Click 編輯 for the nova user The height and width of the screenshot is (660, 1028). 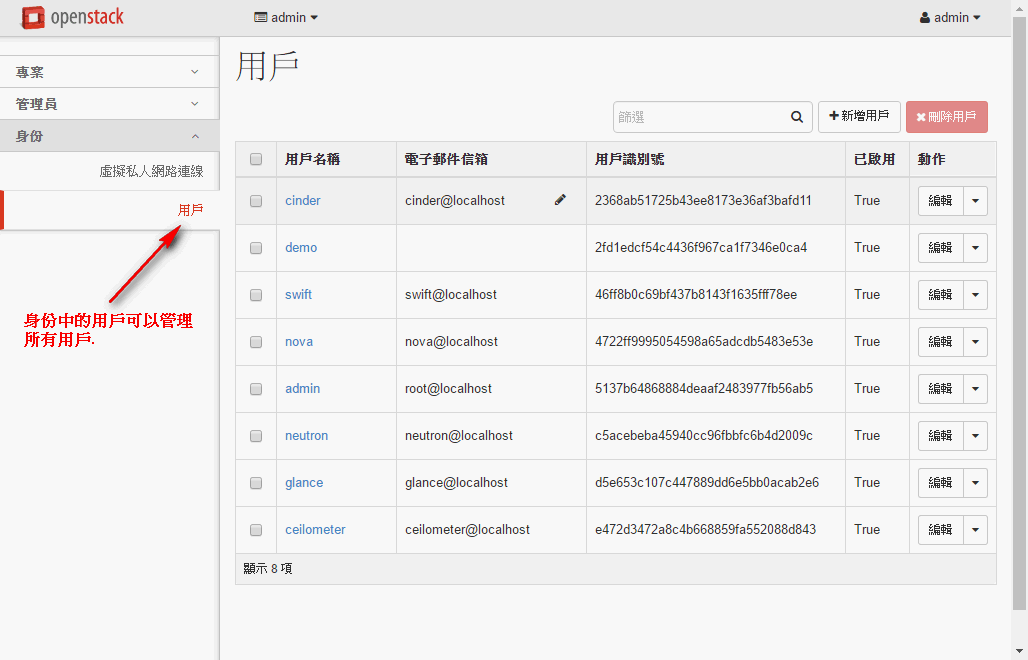coord(940,341)
